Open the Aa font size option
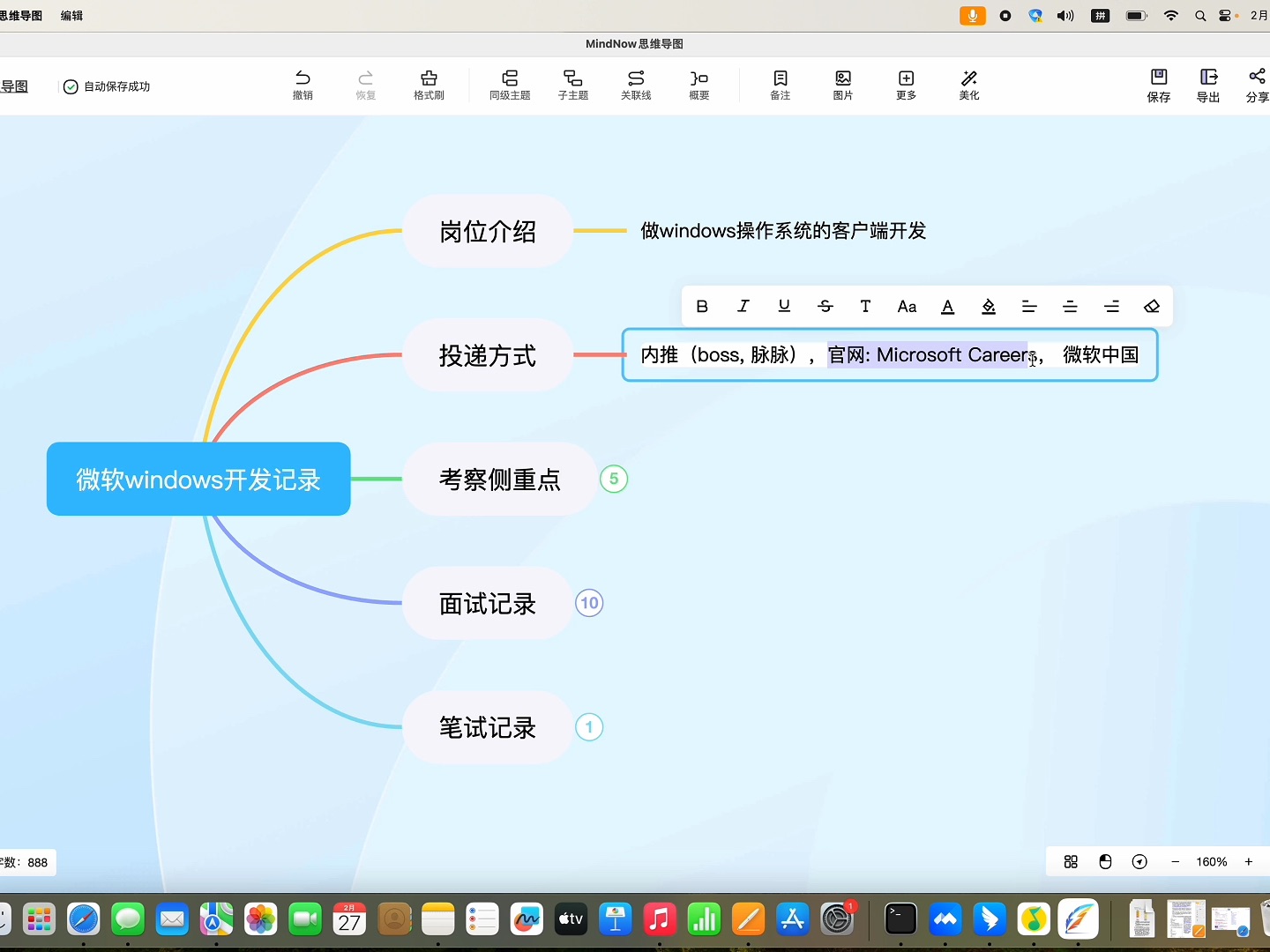 907,307
